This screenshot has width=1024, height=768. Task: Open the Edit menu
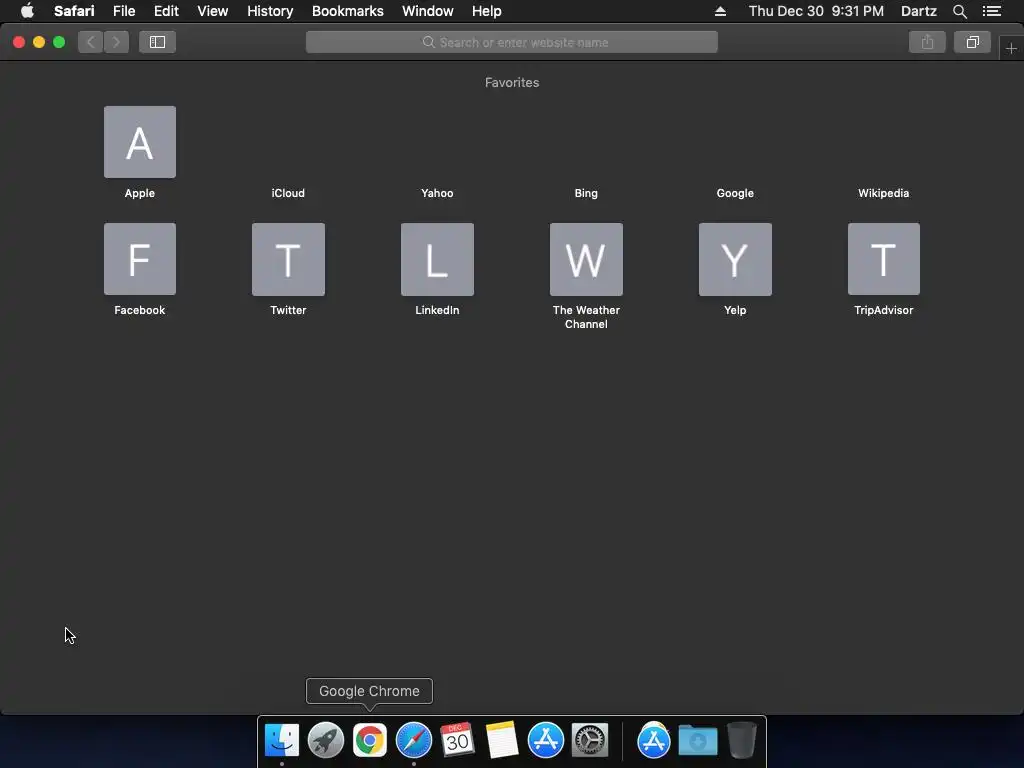coord(166,11)
